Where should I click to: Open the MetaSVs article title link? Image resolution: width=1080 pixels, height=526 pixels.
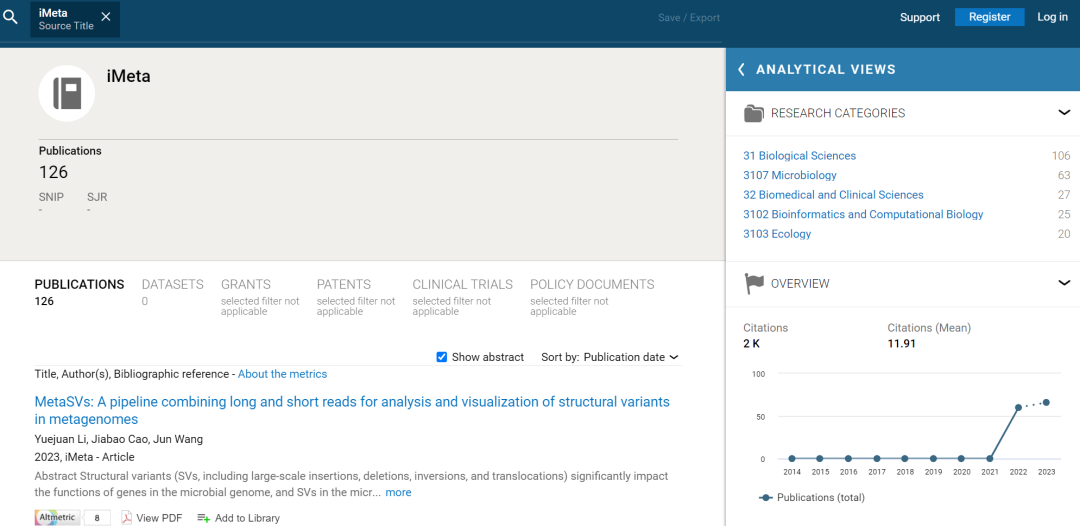352,410
